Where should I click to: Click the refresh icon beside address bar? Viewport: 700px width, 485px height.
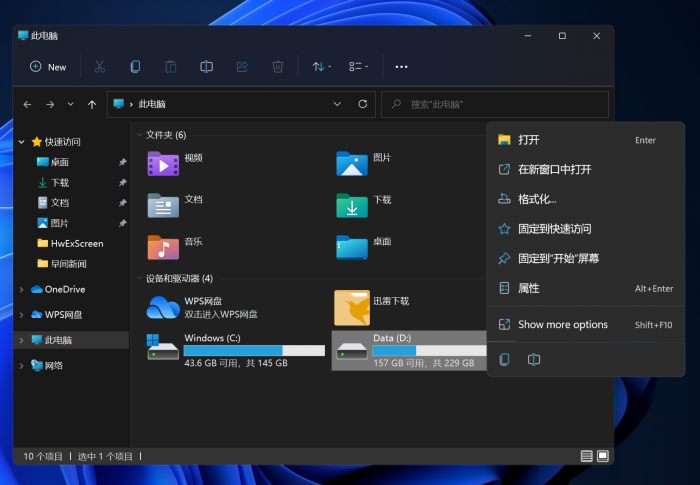[362, 104]
